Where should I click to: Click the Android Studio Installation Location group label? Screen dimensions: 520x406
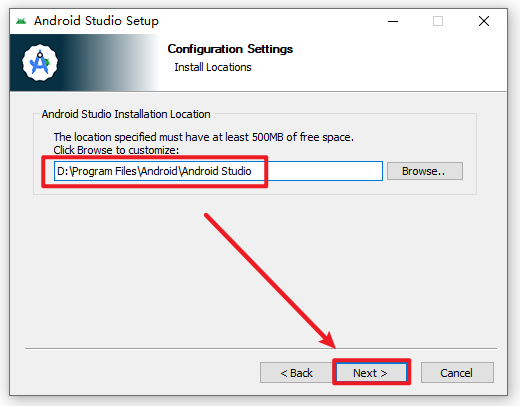coord(126,114)
